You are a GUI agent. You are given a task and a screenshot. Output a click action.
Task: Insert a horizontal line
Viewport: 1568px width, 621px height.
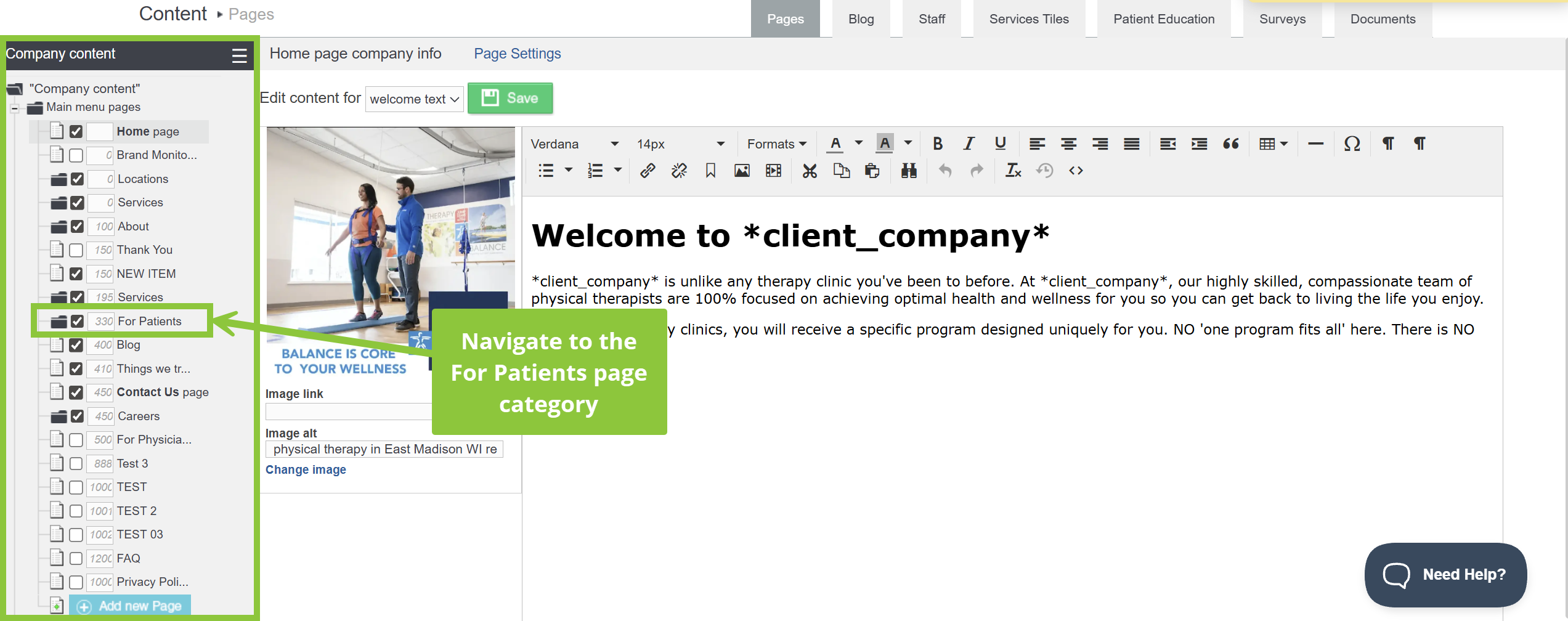[x=1315, y=144]
